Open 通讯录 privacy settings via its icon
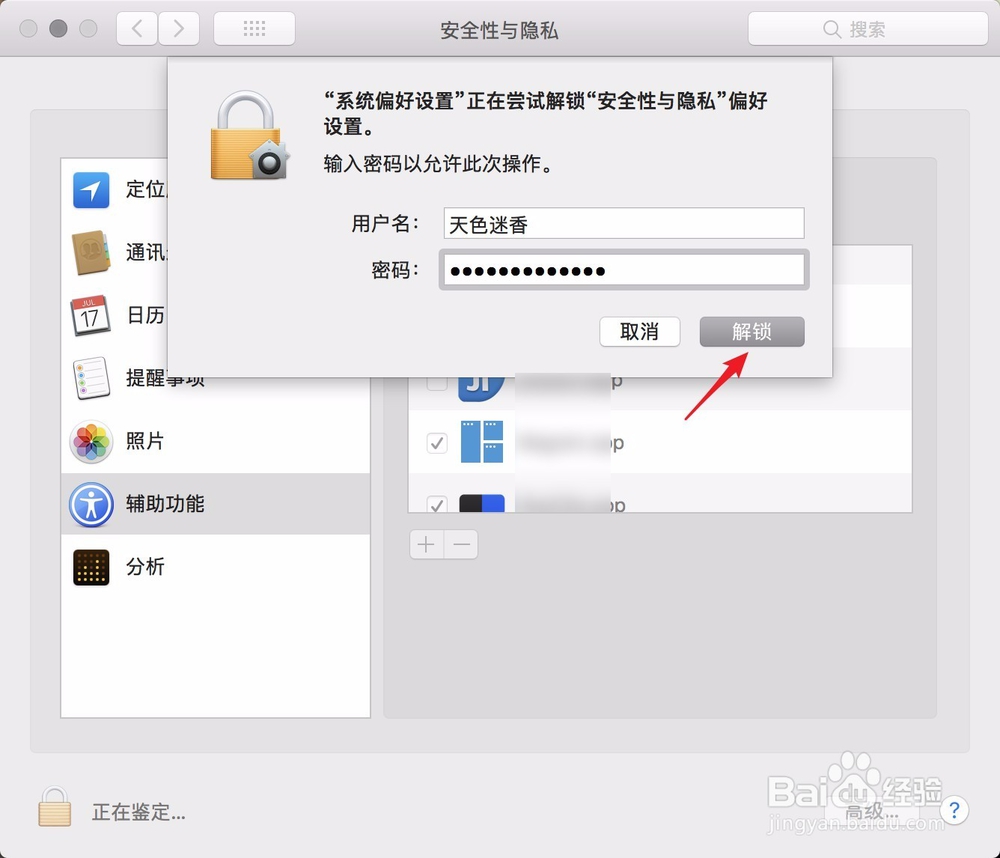 point(91,252)
